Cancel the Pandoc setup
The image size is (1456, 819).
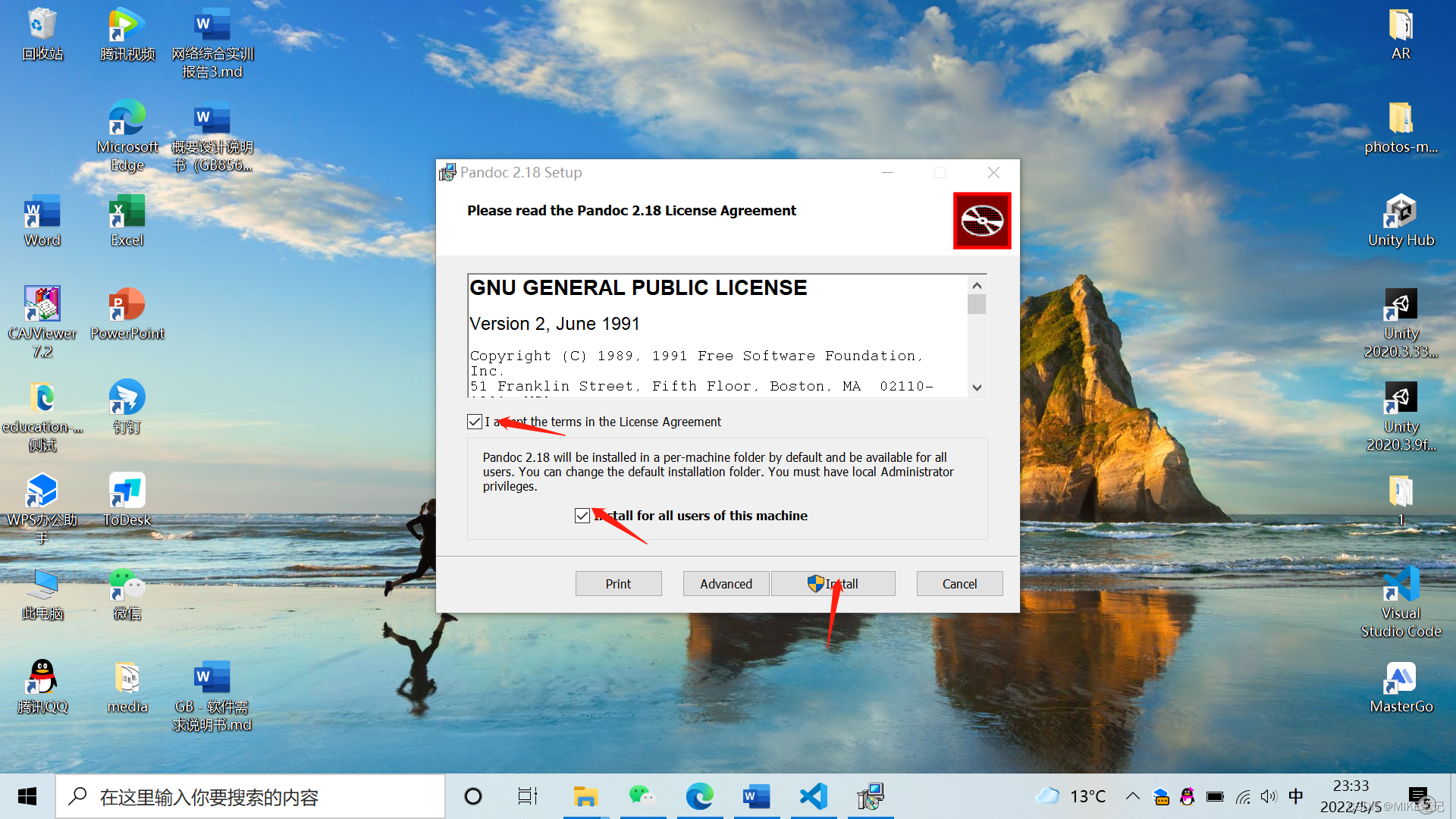[959, 584]
